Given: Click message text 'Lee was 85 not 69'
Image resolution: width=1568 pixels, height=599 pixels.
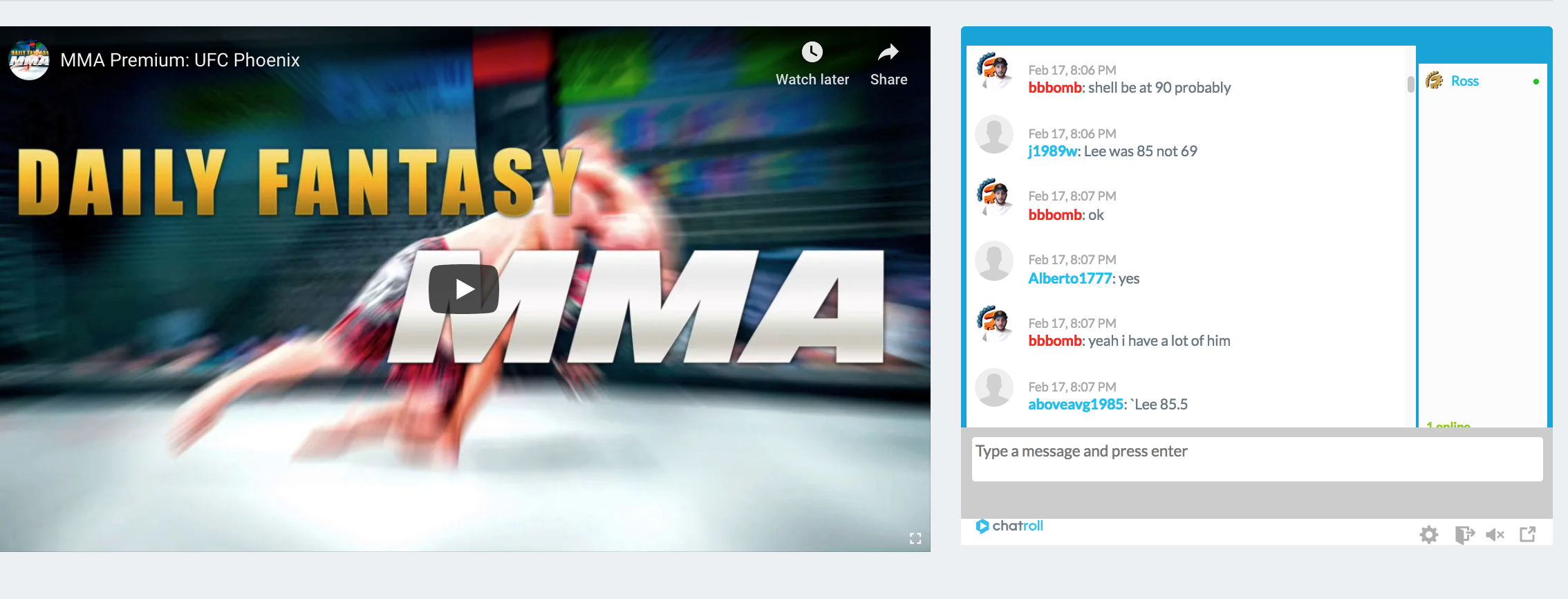Looking at the screenshot, I should point(1141,151).
